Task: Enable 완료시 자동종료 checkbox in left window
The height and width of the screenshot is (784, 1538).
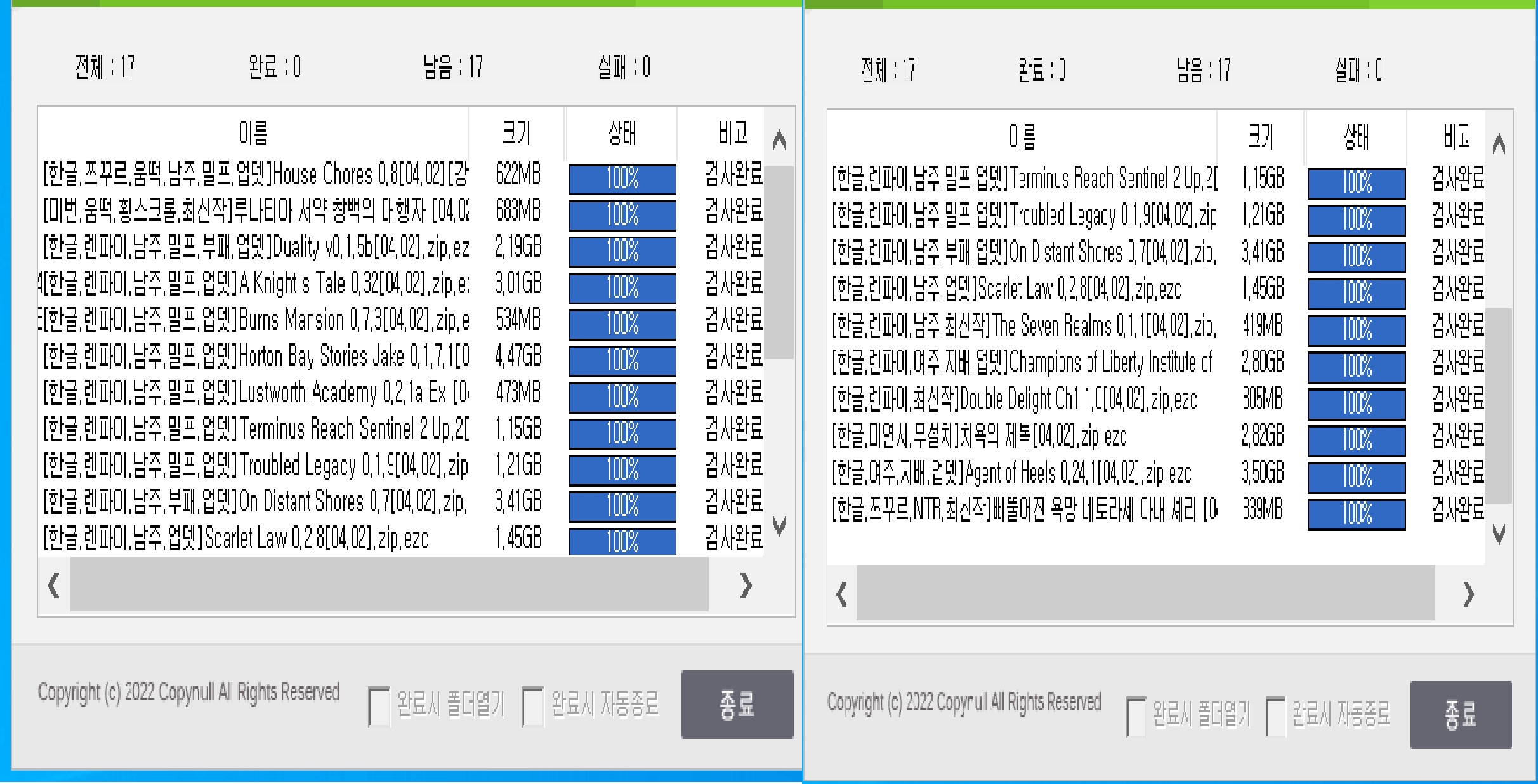Action: coord(532,706)
